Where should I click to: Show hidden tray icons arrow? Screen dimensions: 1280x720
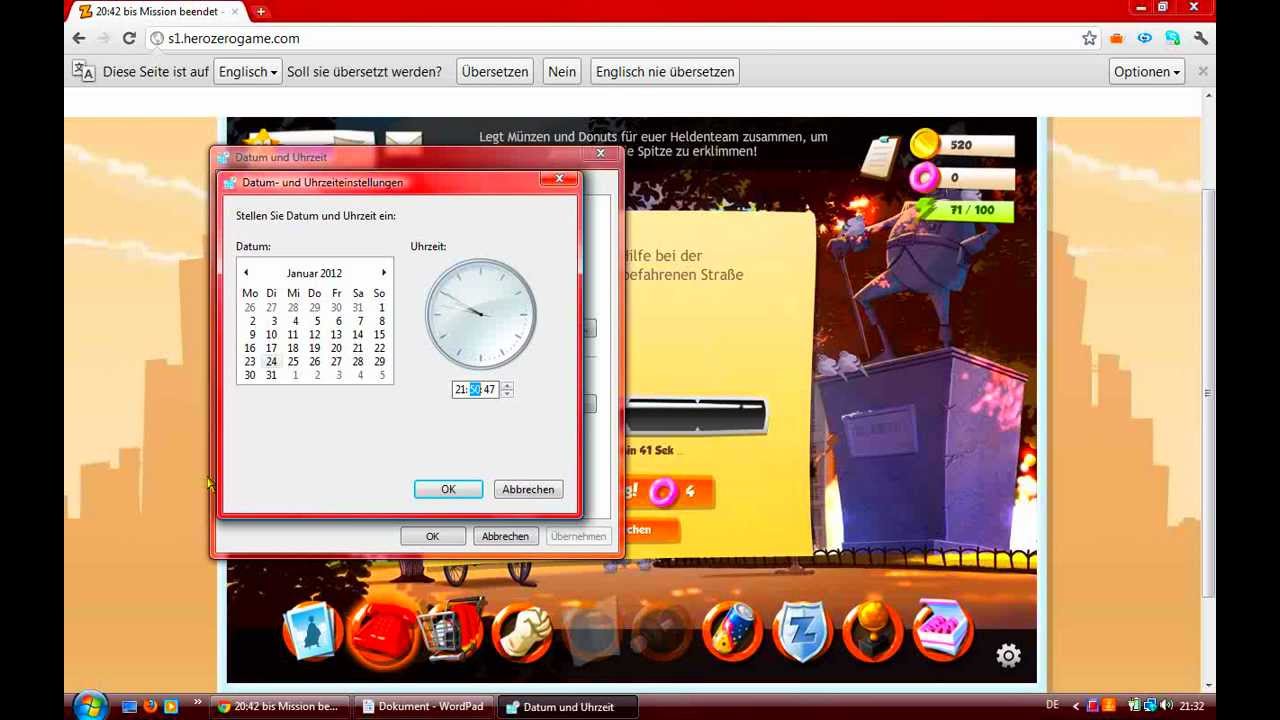tap(1076, 706)
